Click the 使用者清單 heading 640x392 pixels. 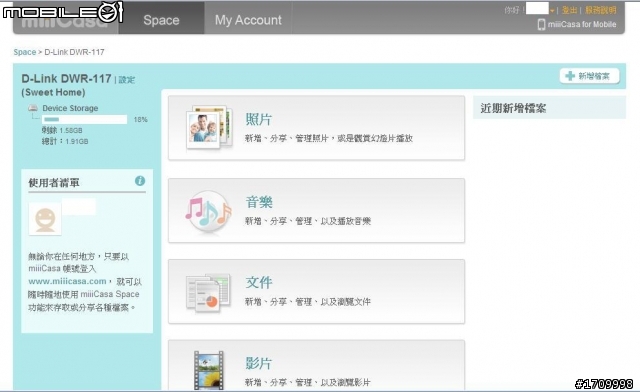point(54,183)
